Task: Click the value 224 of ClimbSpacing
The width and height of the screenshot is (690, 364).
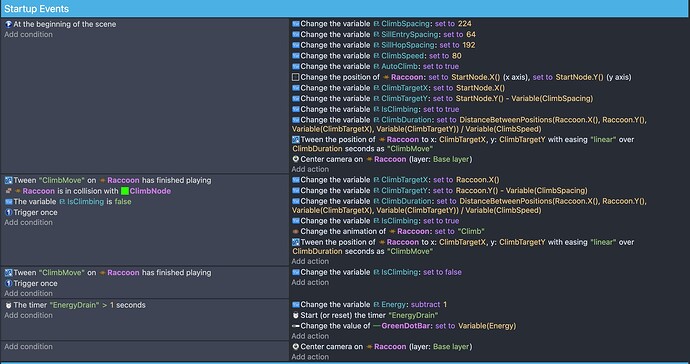Action: coord(464,24)
